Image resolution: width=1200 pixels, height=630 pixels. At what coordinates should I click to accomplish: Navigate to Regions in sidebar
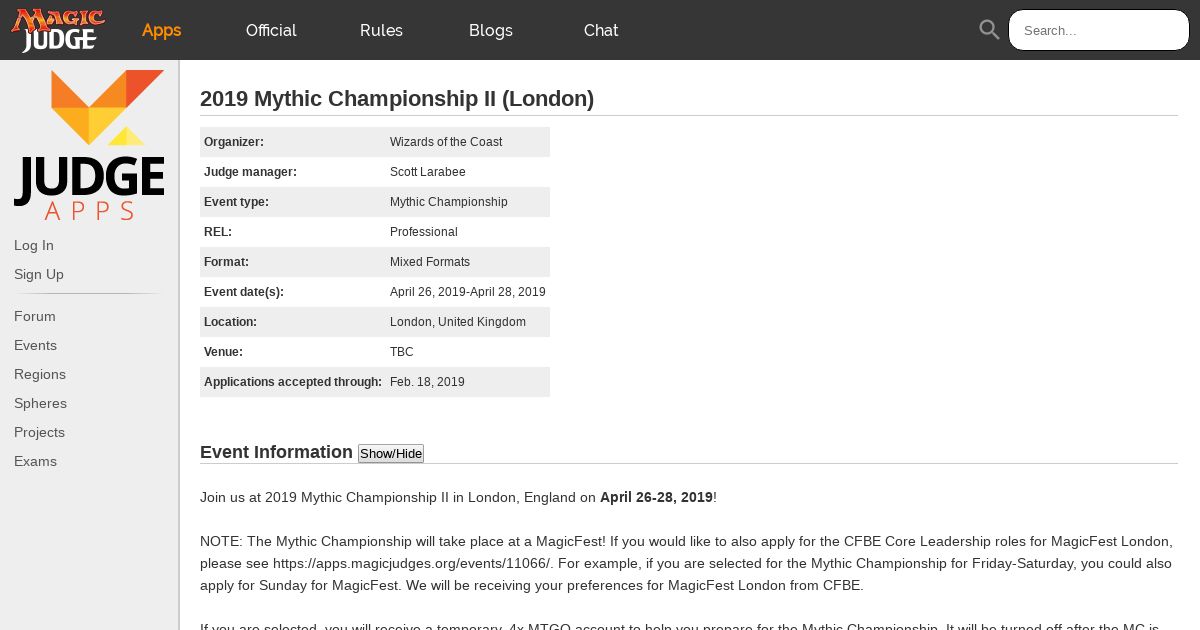point(40,374)
